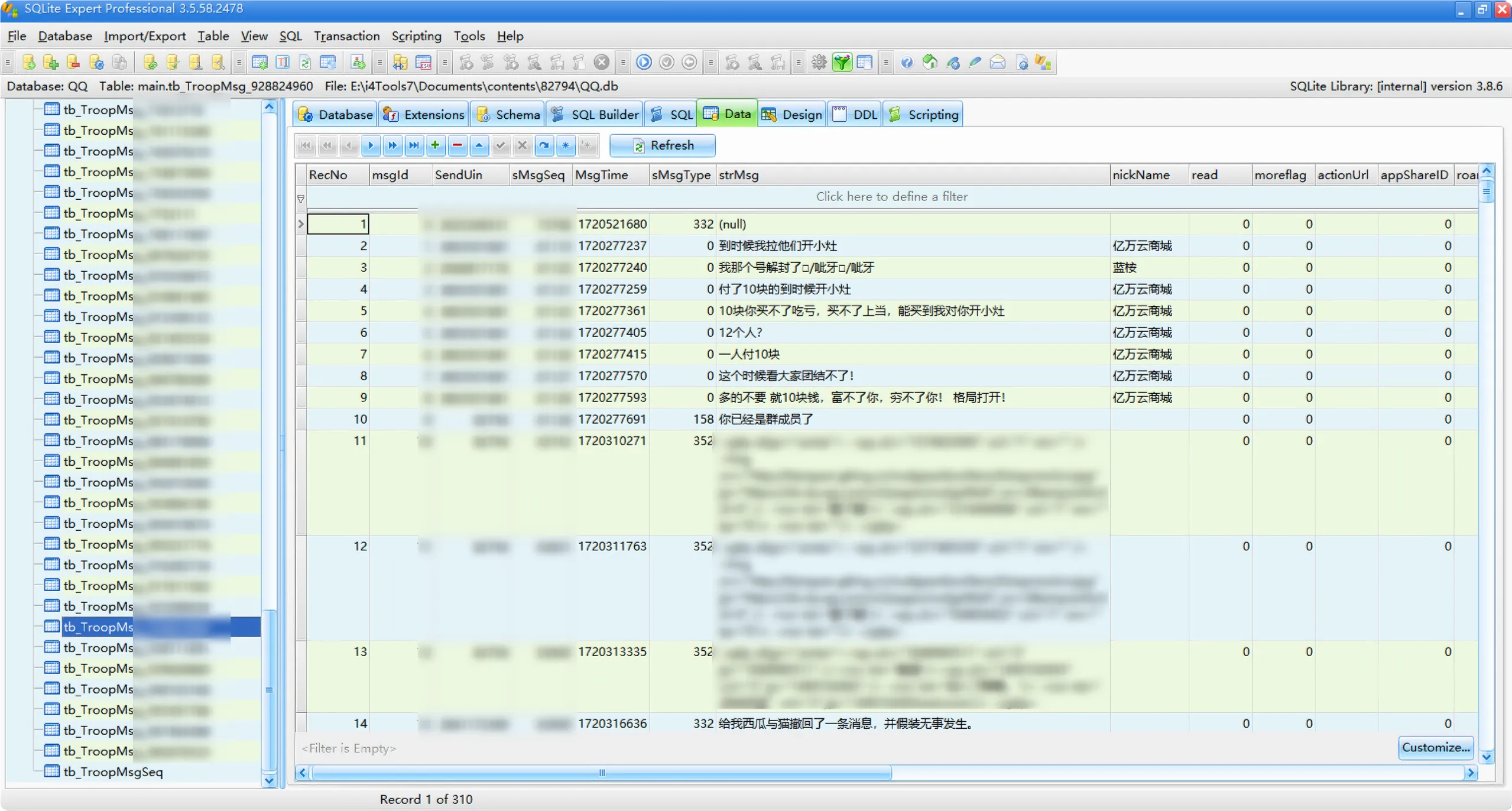Go to the last record in navigator
This screenshot has width=1512, height=811.
(414, 145)
